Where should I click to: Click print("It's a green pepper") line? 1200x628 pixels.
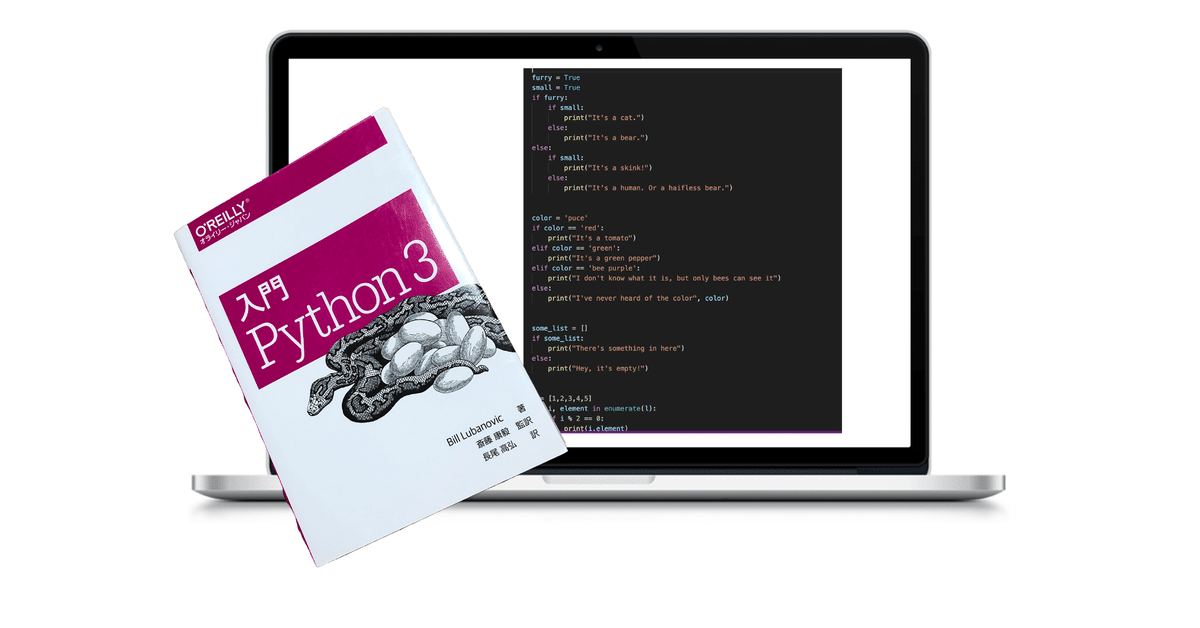[x=604, y=258]
